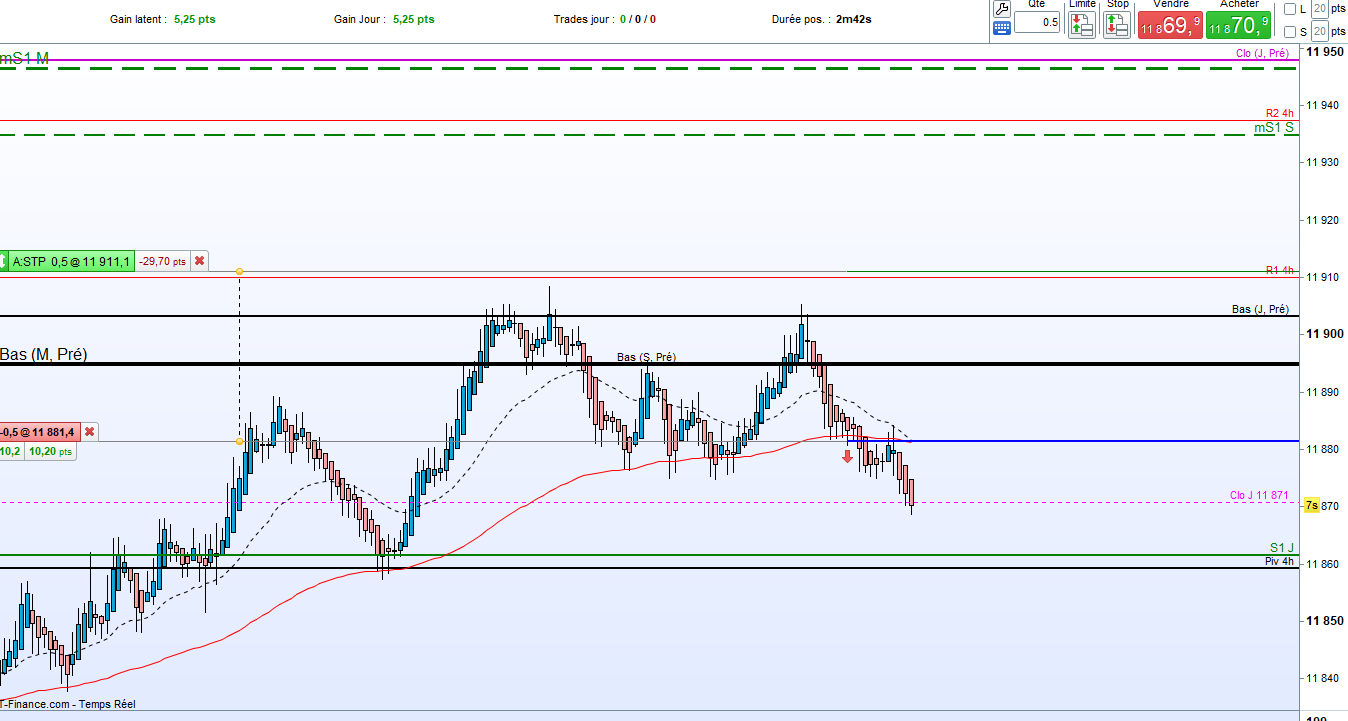Click the Bas (J, Pré) line label
The height and width of the screenshot is (721, 1348).
[x=1260, y=310]
